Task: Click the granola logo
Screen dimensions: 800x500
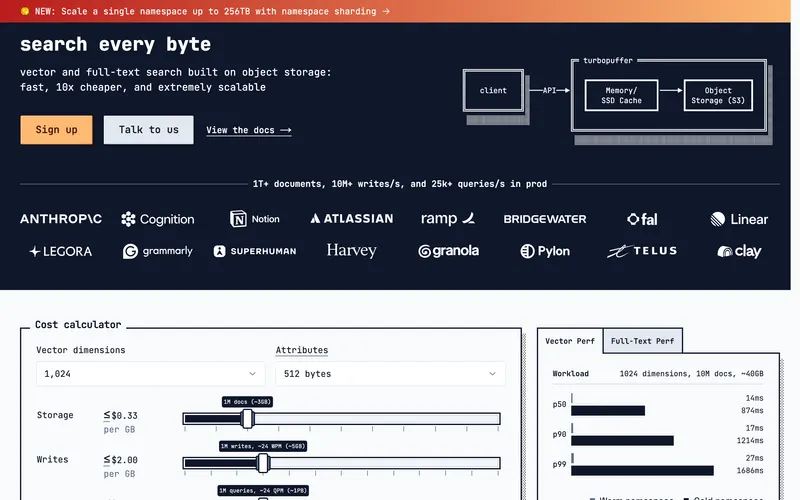Action: click(x=448, y=251)
